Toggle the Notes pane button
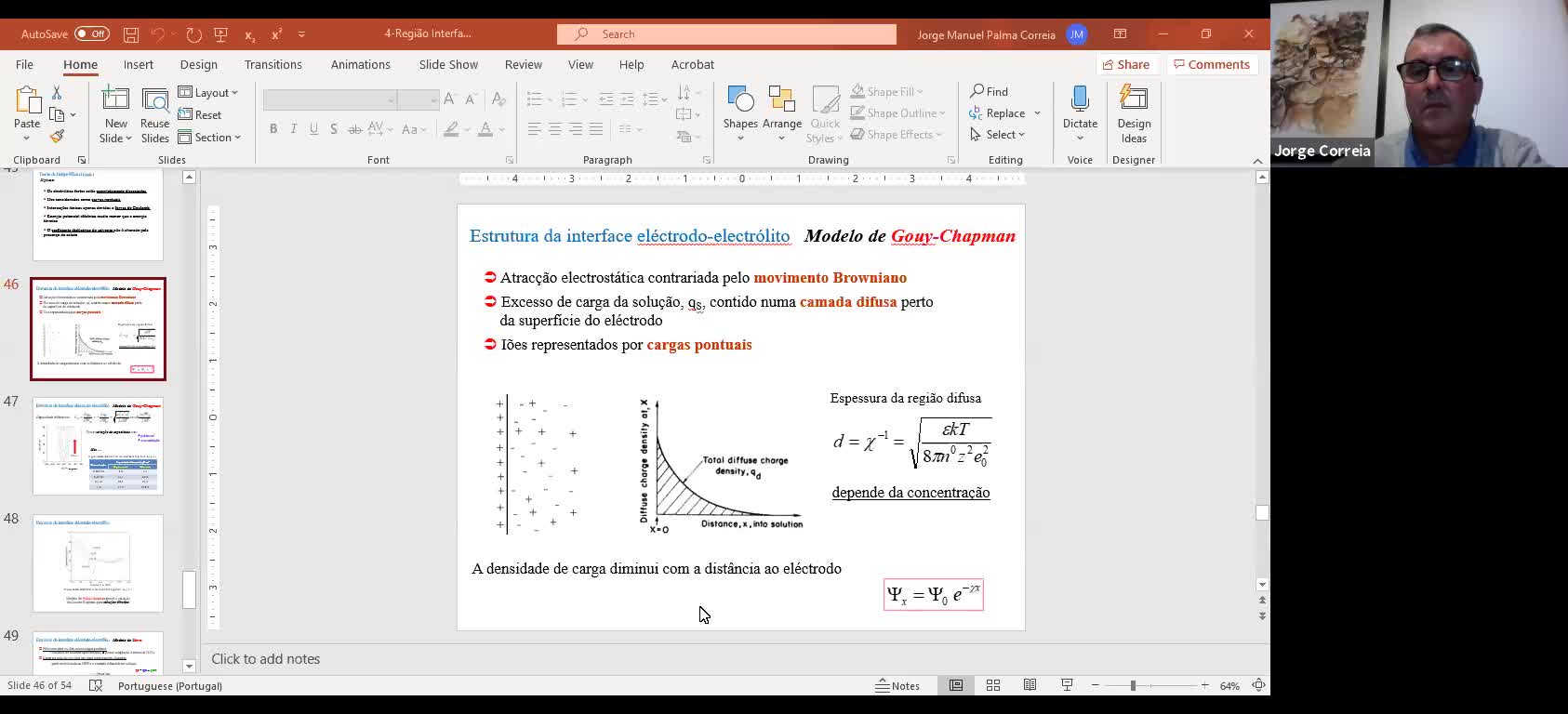Screen dimensions: 1568x714 897,685
